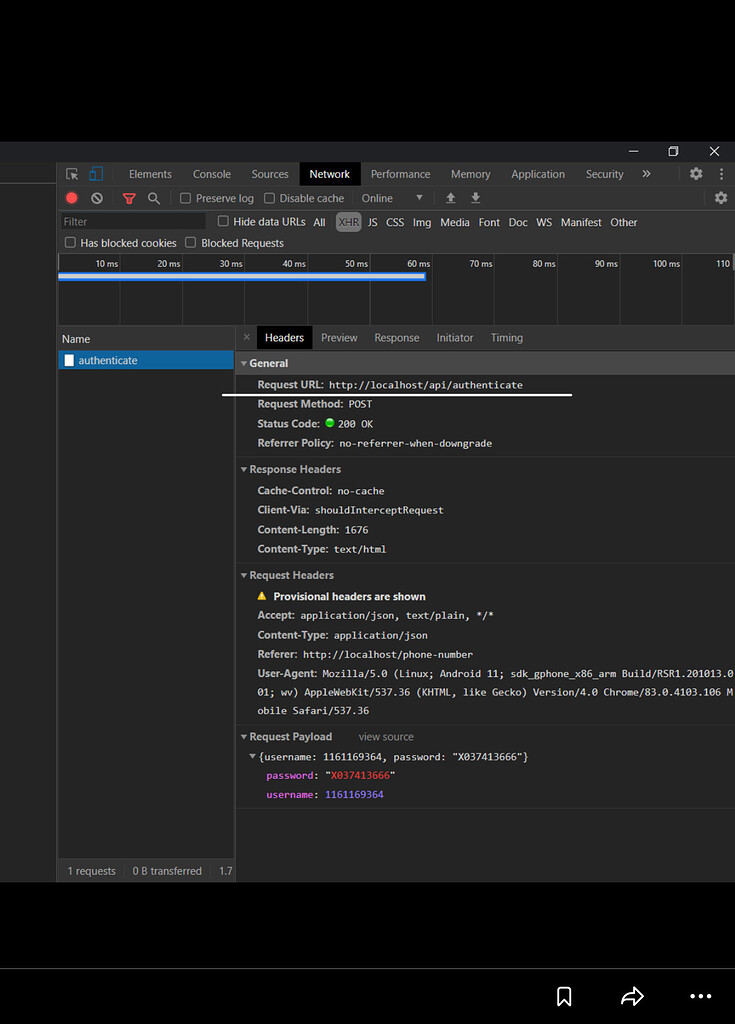Filter requests by Media type
Viewport: 735px width, 1024px height.
click(x=455, y=222)
